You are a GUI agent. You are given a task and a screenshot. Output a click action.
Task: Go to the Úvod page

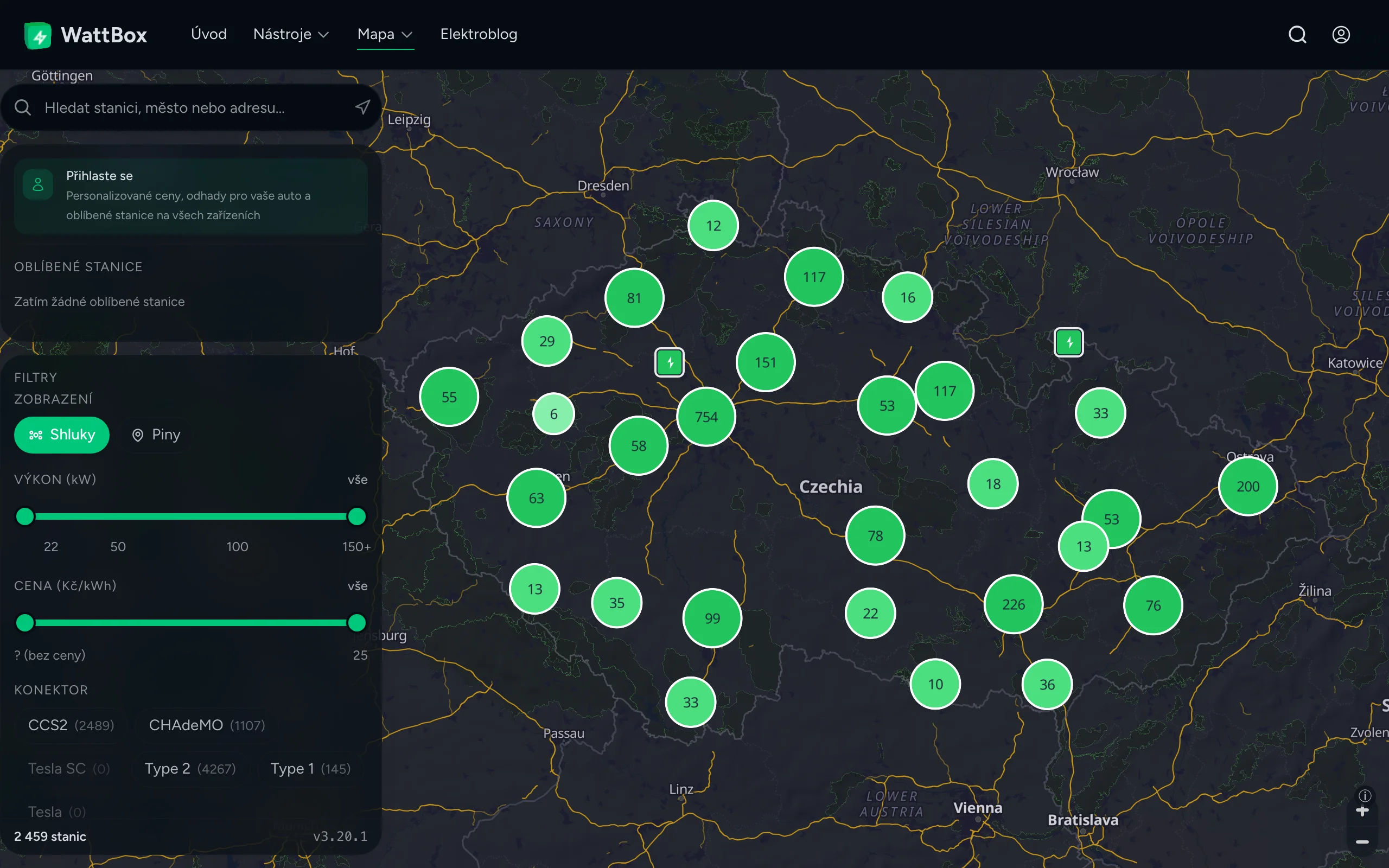[208, 34]
